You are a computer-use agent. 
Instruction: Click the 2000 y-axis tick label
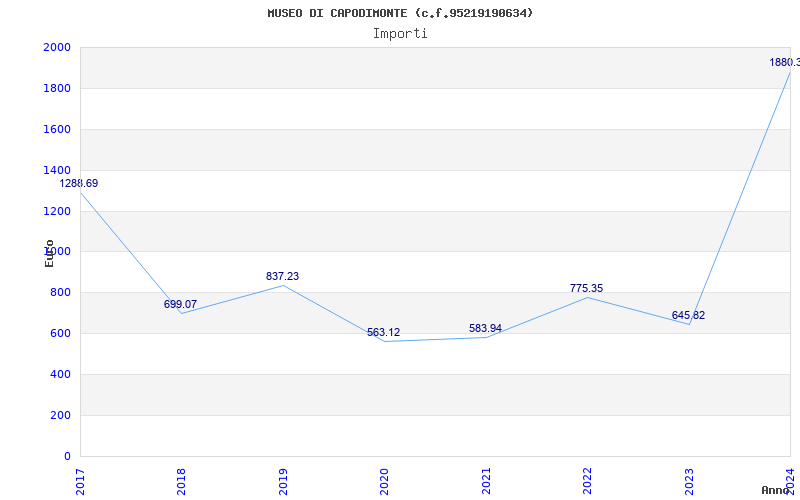click(57, 47)
